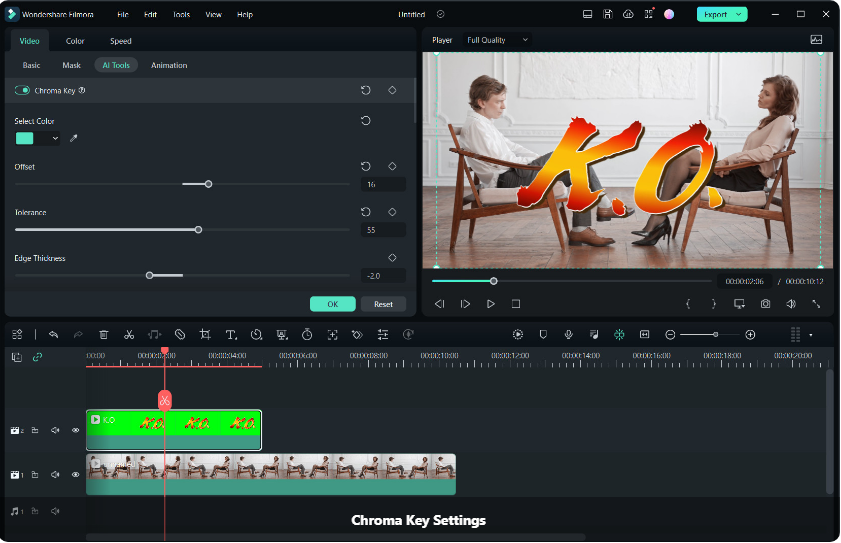
Task: Click the Offset value field
Action: click(383, 184)
